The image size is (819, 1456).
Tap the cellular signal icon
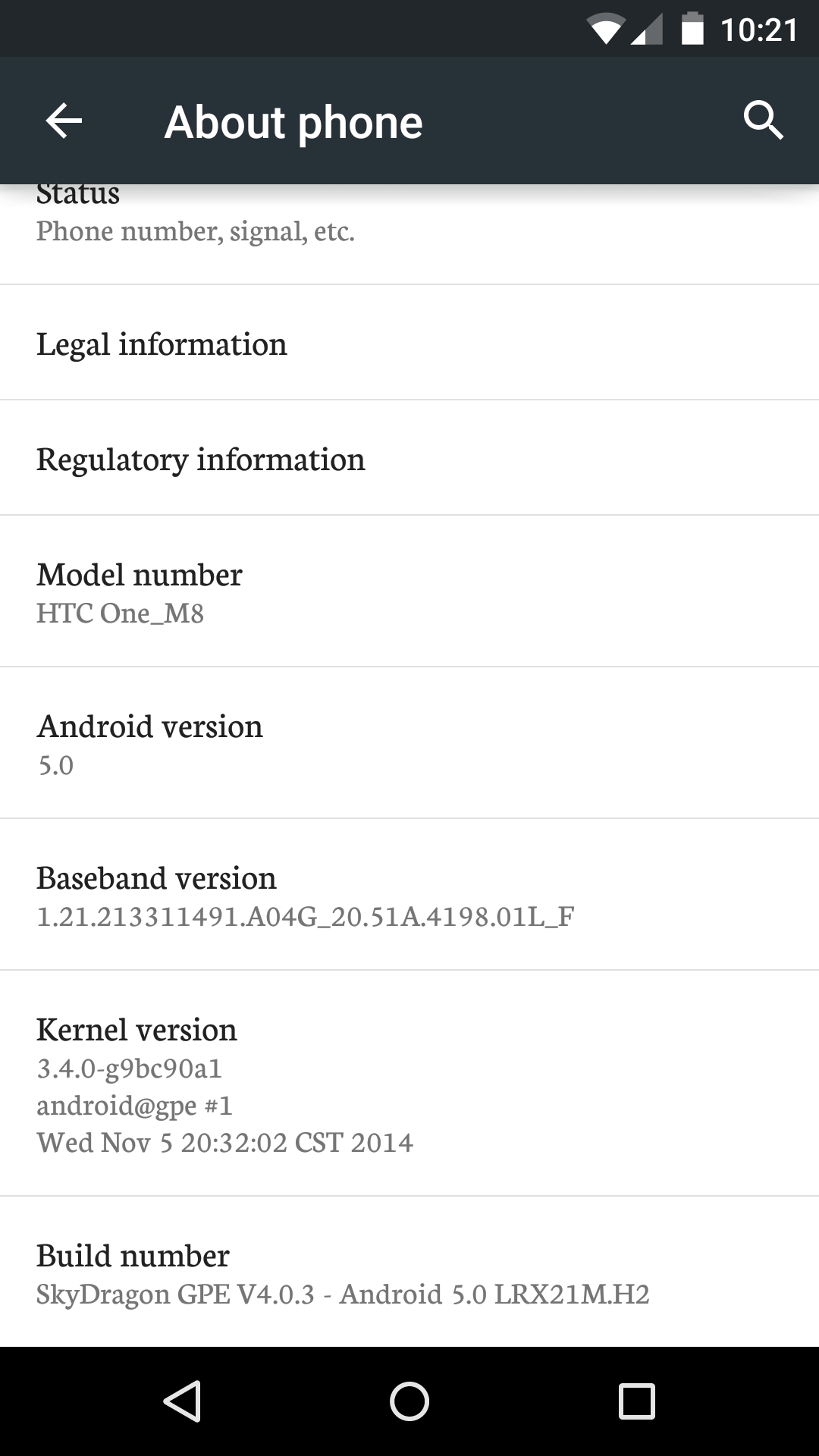[x=647, y=30]
